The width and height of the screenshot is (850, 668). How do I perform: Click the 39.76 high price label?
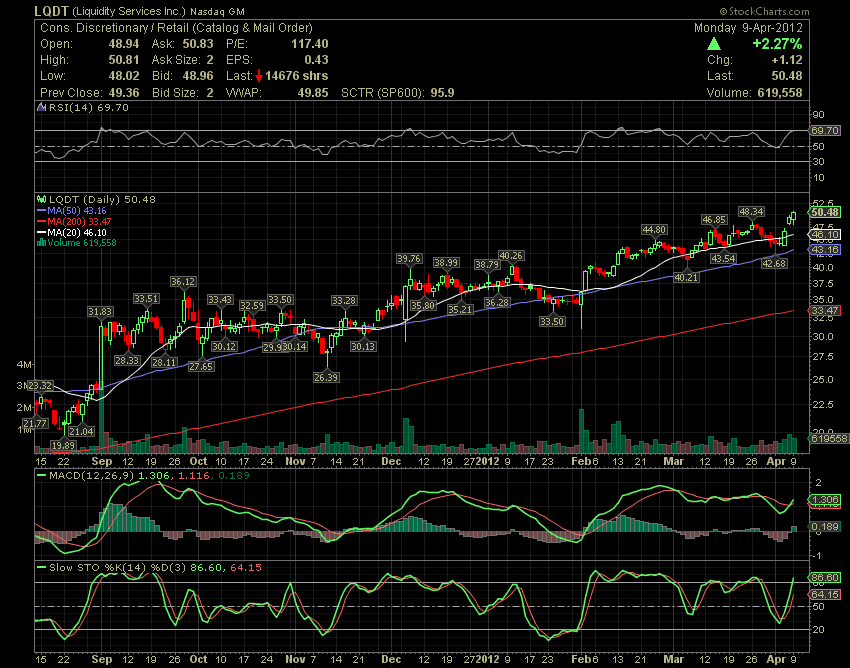(409, 259)
